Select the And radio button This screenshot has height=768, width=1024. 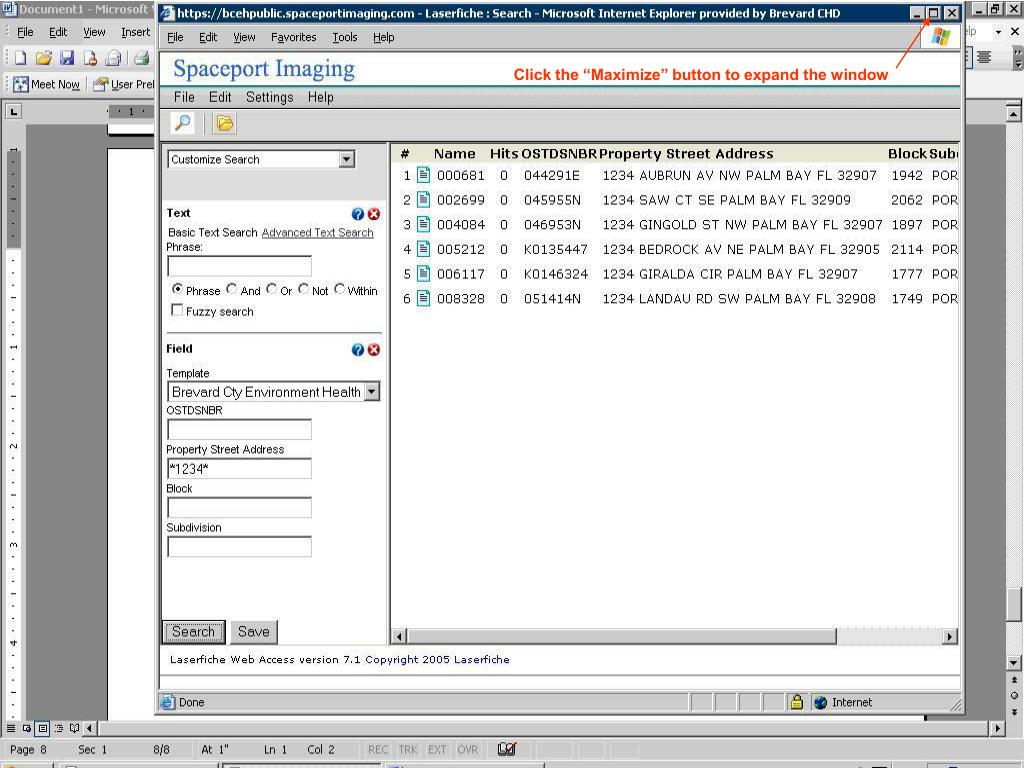point(231,289)
